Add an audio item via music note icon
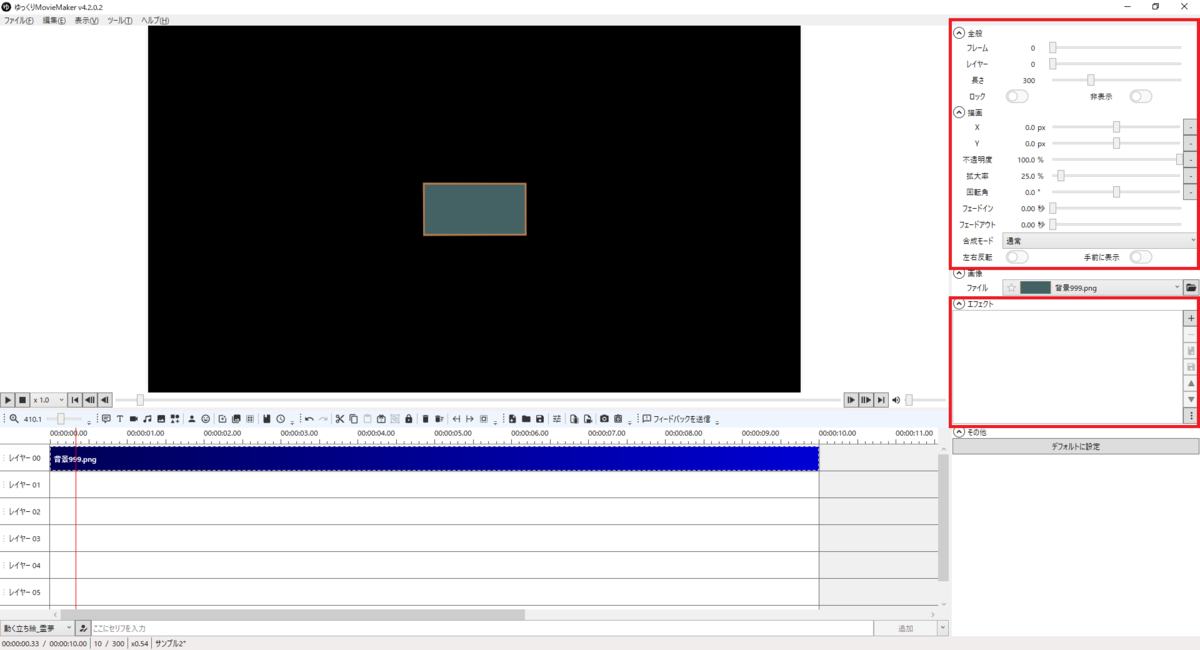 [x=147, y=419]
